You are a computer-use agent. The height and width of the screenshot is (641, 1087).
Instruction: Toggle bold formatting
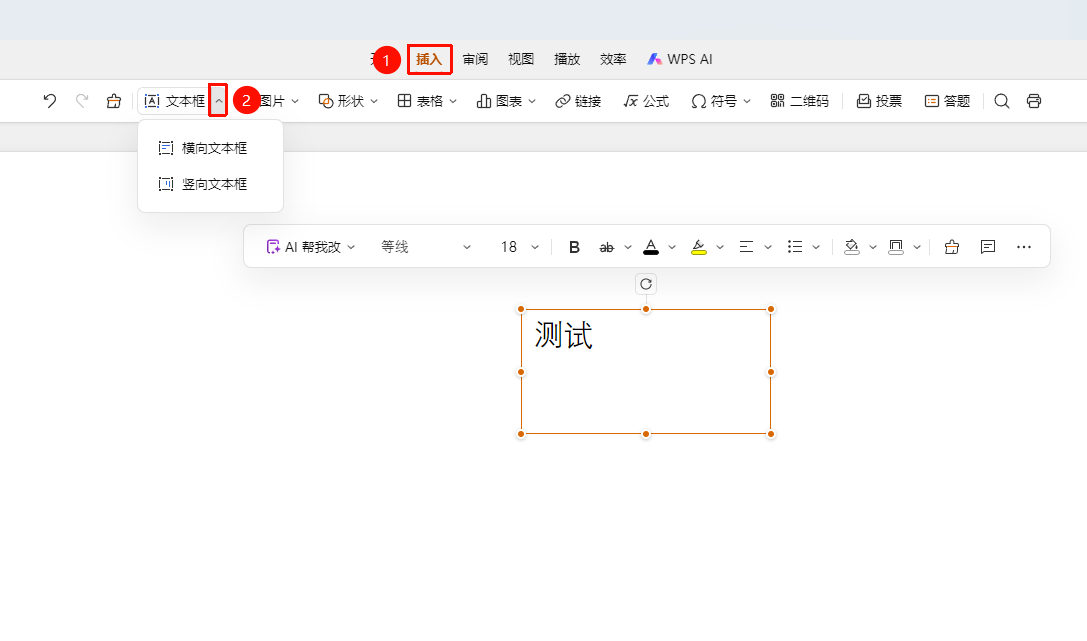pos(574,247)
